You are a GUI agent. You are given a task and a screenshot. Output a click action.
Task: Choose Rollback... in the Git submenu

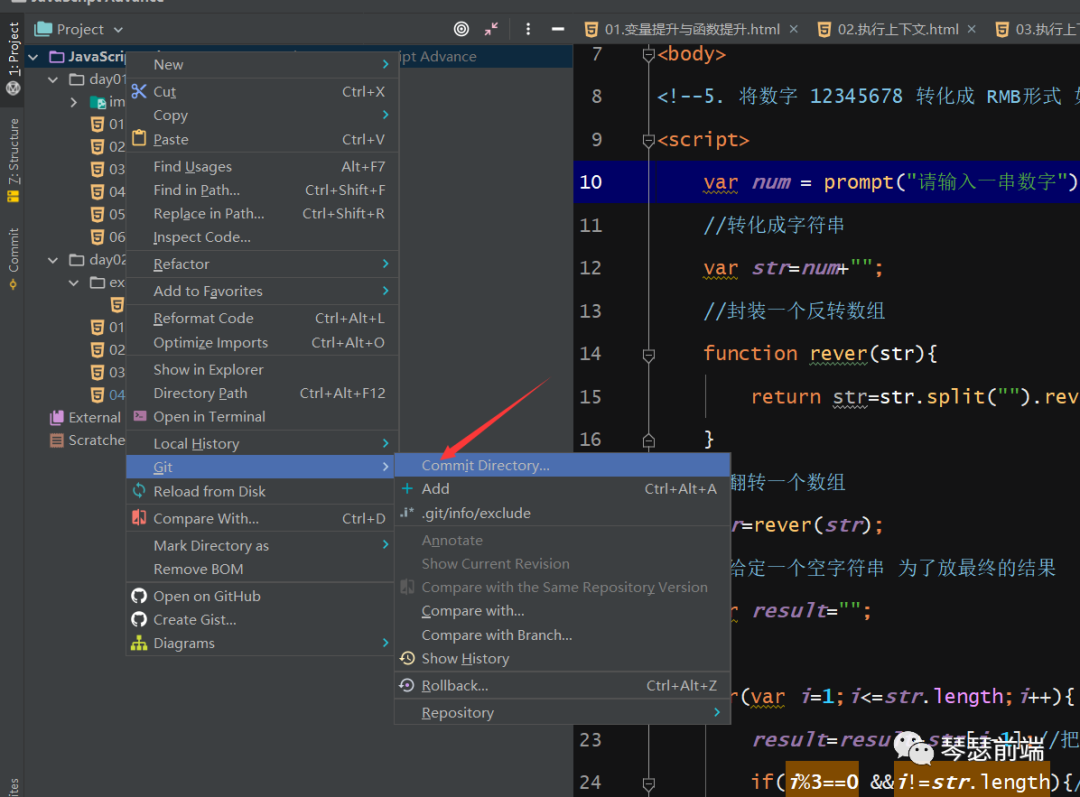(x=455, y=686)
